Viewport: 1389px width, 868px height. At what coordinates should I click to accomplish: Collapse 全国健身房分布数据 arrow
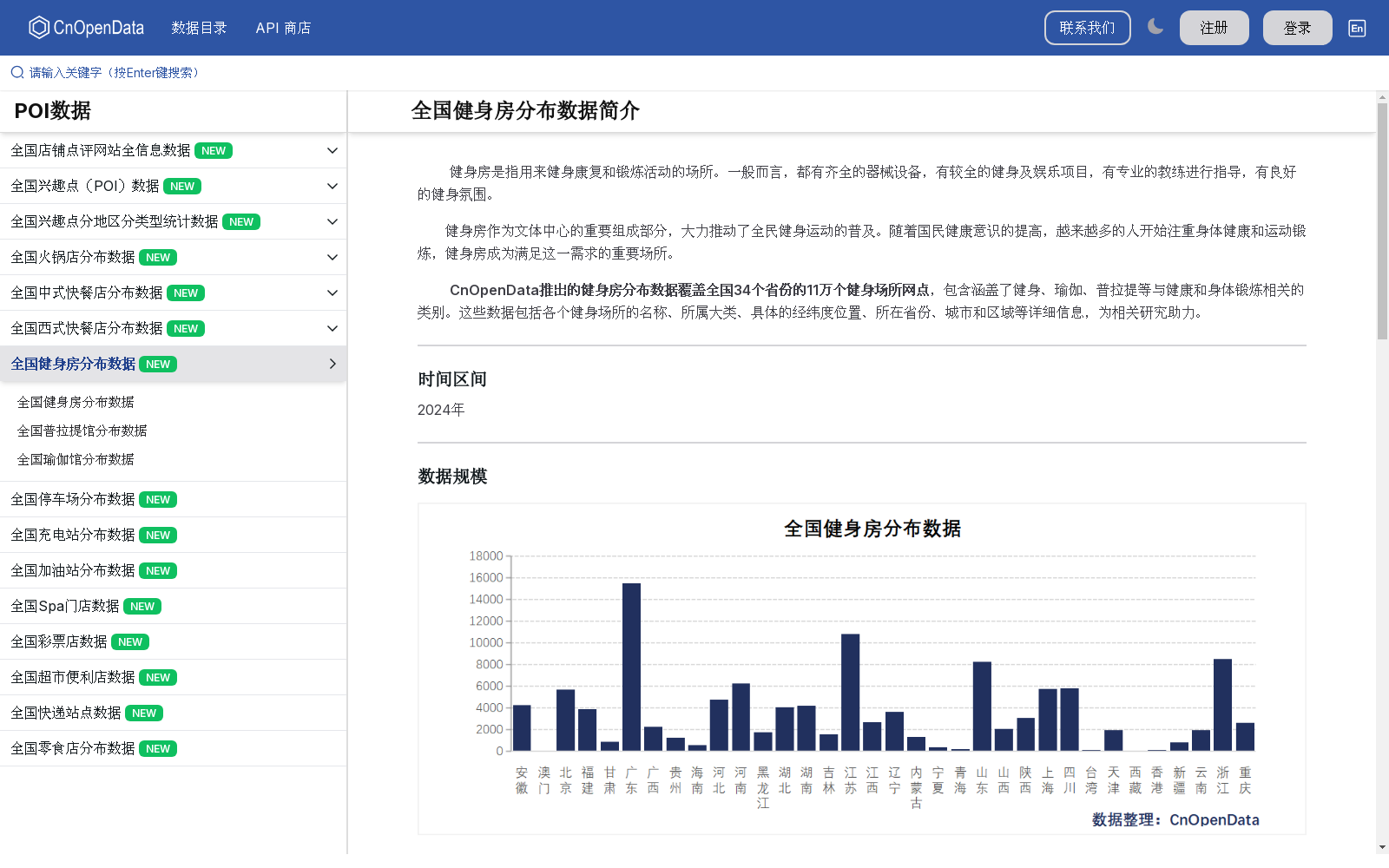[332, 365]
